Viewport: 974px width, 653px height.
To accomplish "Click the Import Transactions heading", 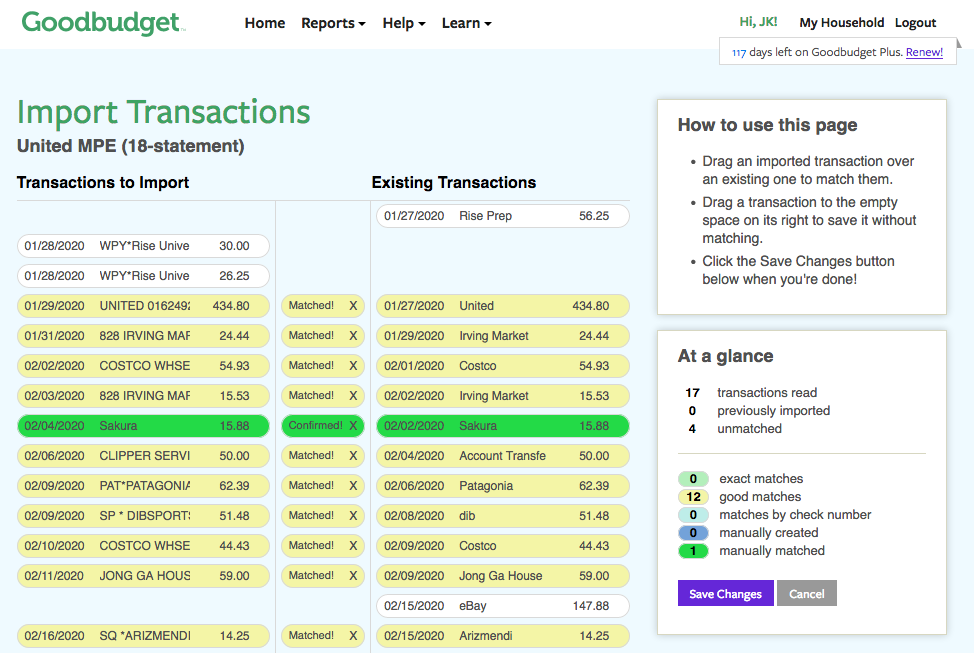I will click(x=163, y=112).
